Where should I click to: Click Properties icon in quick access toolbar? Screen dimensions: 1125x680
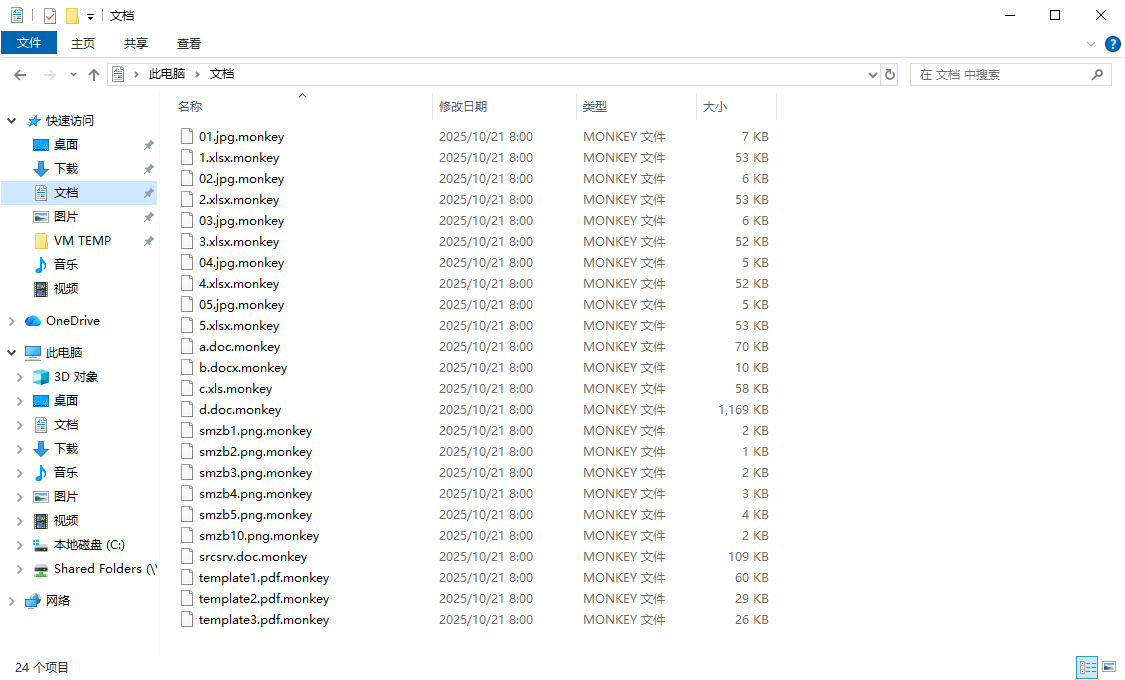(50, 16)
